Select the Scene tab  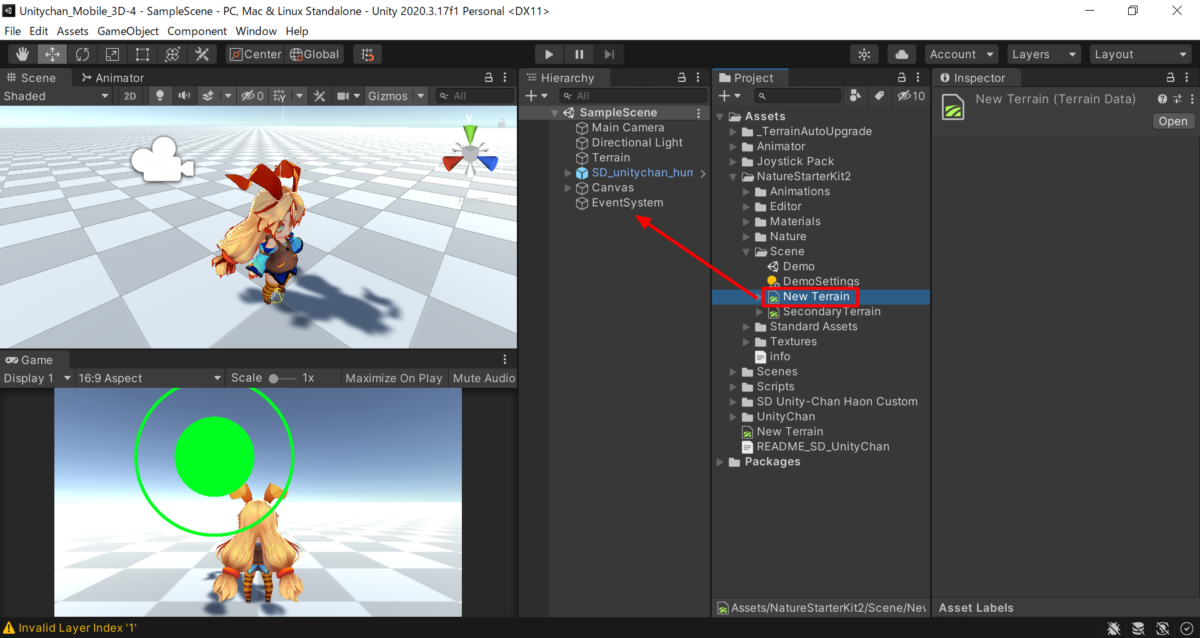[32, 77]
